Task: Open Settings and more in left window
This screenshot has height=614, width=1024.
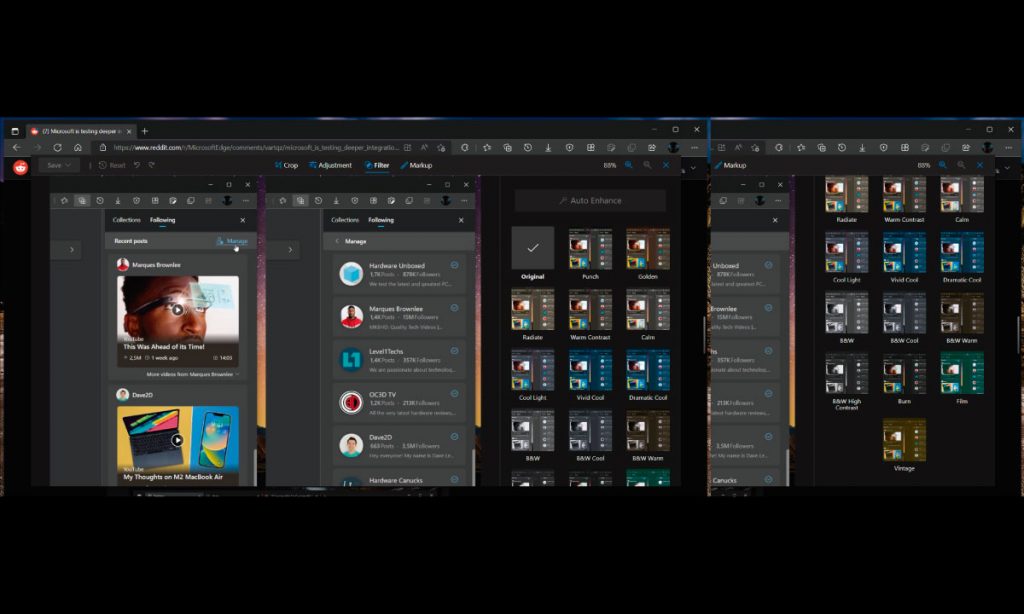Action: click(x=694, y=148)
